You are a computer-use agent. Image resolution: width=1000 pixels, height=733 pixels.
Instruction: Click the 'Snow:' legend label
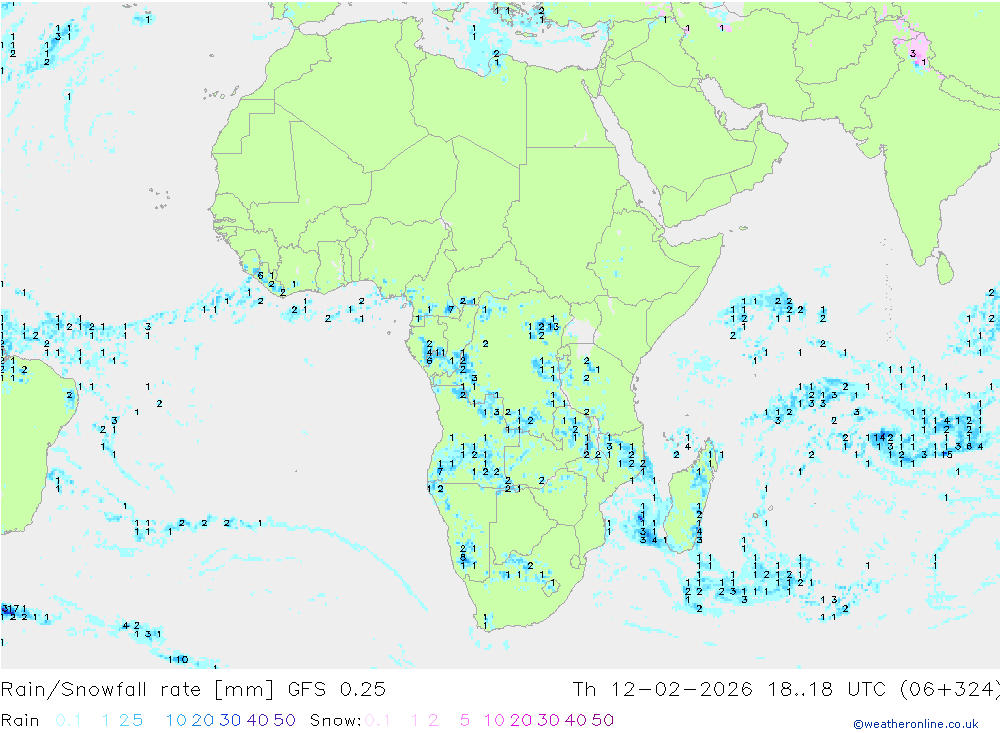[335, 720]
